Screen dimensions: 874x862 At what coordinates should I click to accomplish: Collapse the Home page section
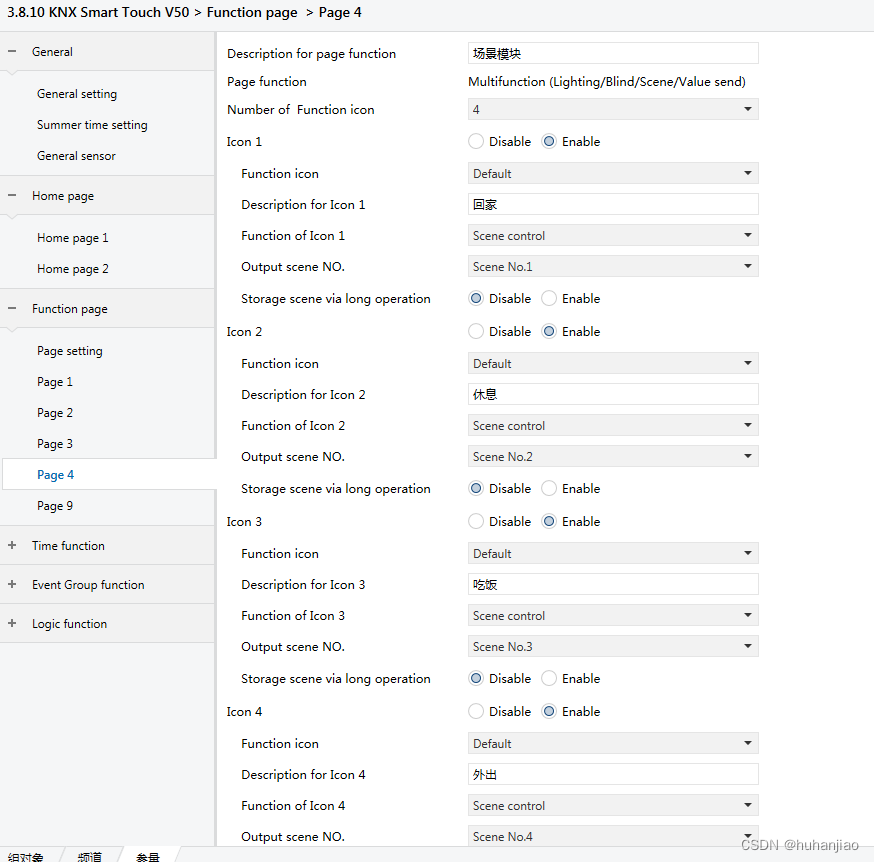12,196
